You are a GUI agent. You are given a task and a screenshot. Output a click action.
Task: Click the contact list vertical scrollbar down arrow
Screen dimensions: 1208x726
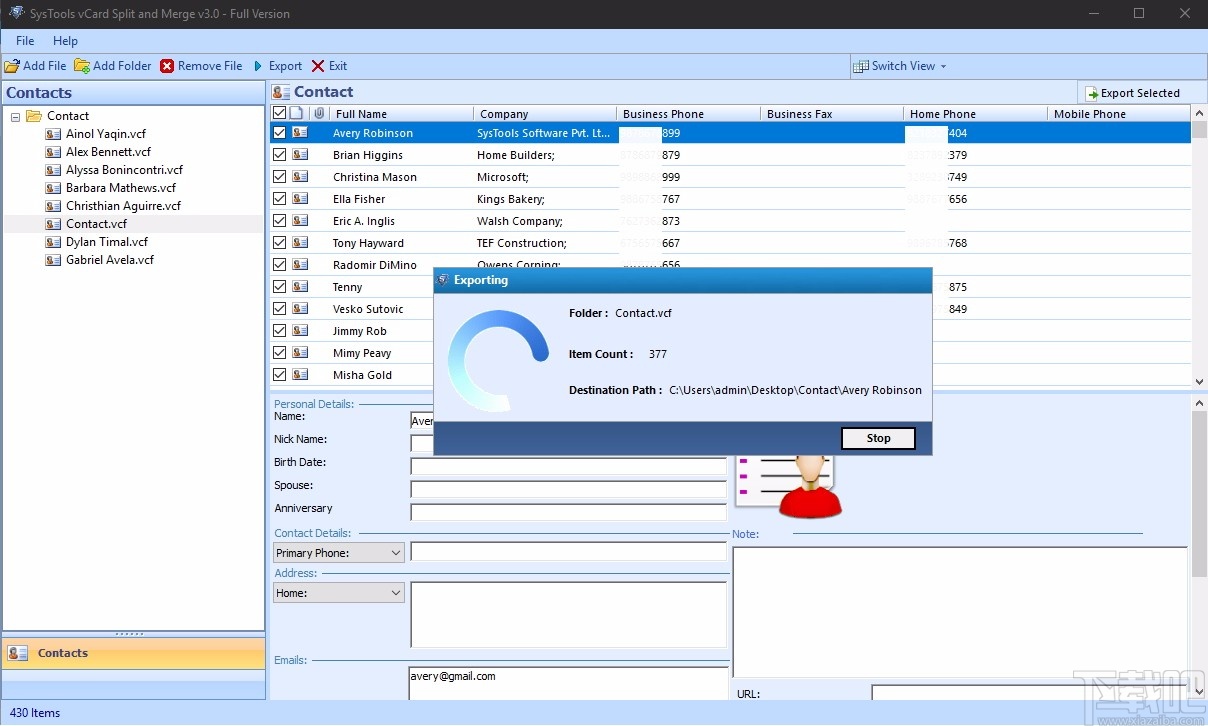(x=1199, y=382)
